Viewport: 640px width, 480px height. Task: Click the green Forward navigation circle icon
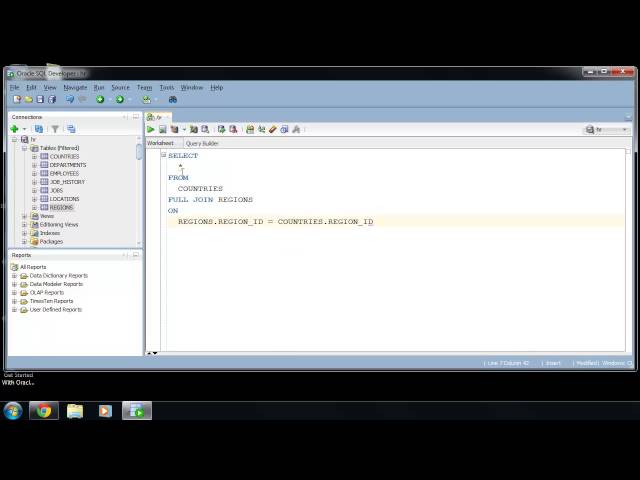[120, 99]
